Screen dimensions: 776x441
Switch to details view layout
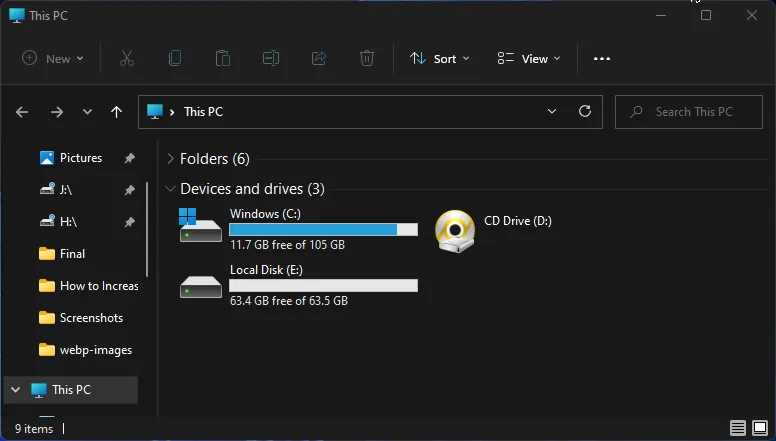(x=738, y=429)
